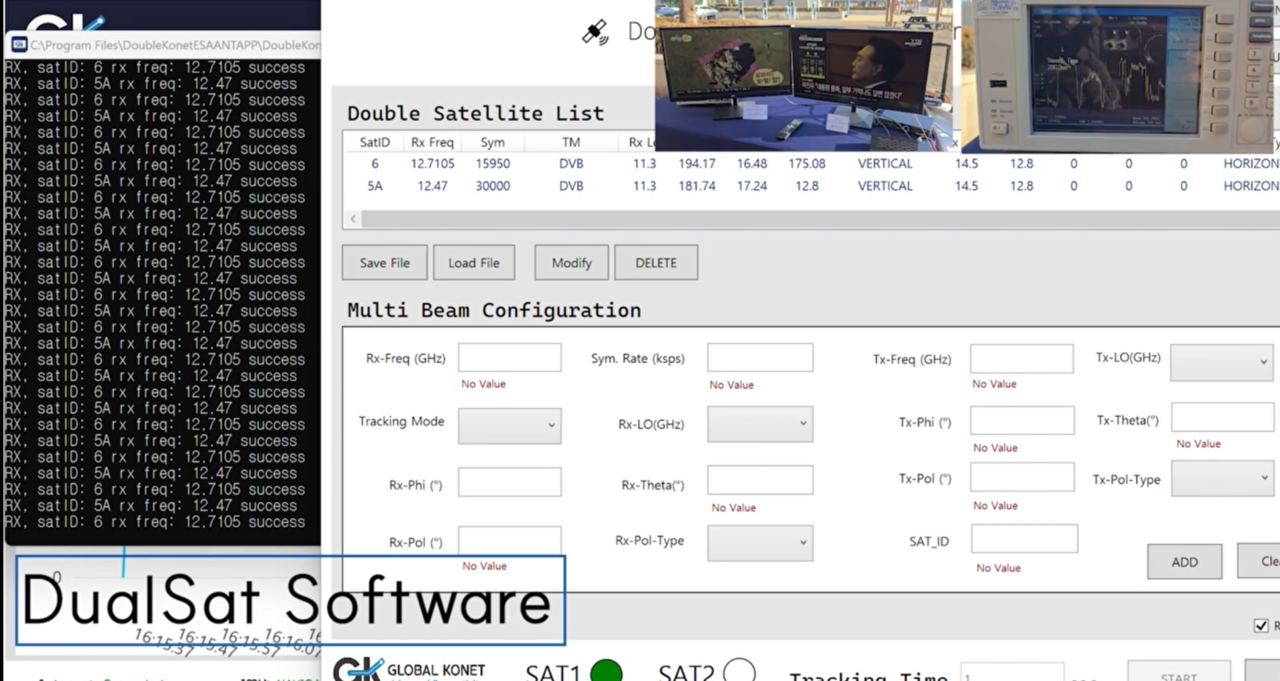Focus the Tx-Theta input field
The height and width of the screenshot is (681, 1280).
pos(1223,418)
